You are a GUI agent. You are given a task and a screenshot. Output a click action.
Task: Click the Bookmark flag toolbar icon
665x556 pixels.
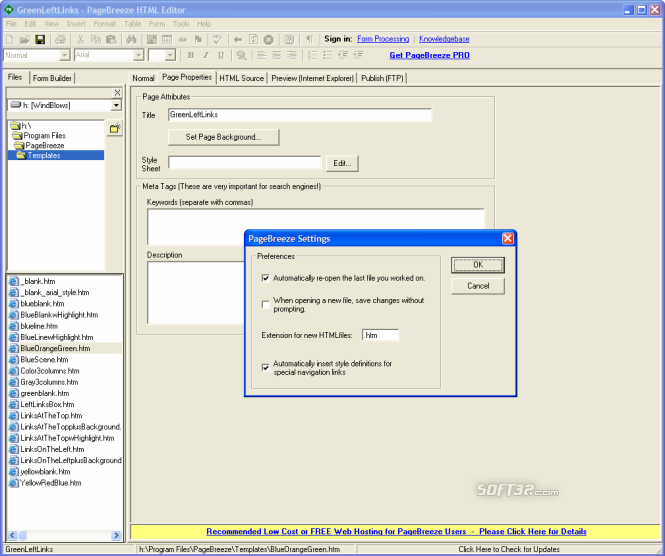click(x=198, y=39)
